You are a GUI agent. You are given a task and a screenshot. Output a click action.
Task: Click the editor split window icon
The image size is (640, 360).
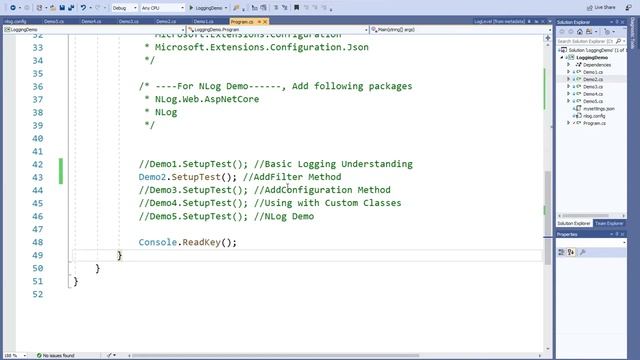click(548, 38)
